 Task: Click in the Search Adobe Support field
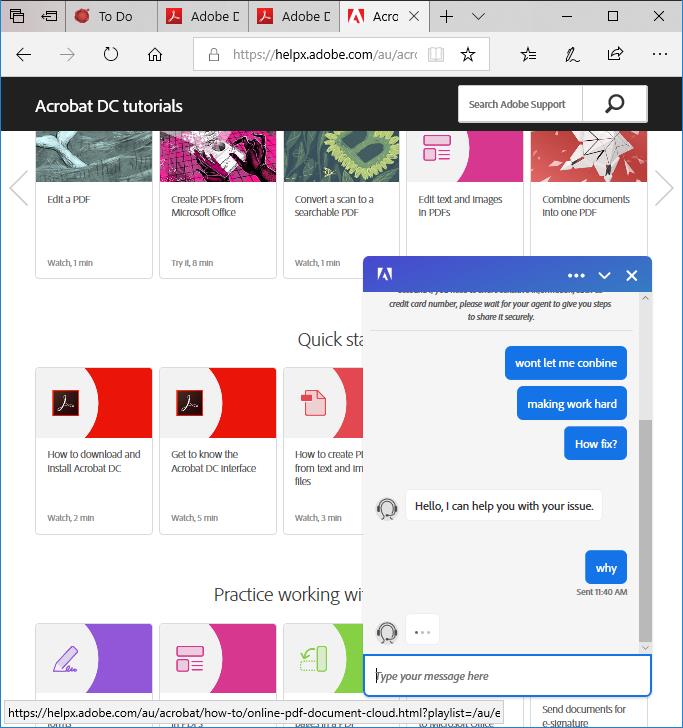520,104
